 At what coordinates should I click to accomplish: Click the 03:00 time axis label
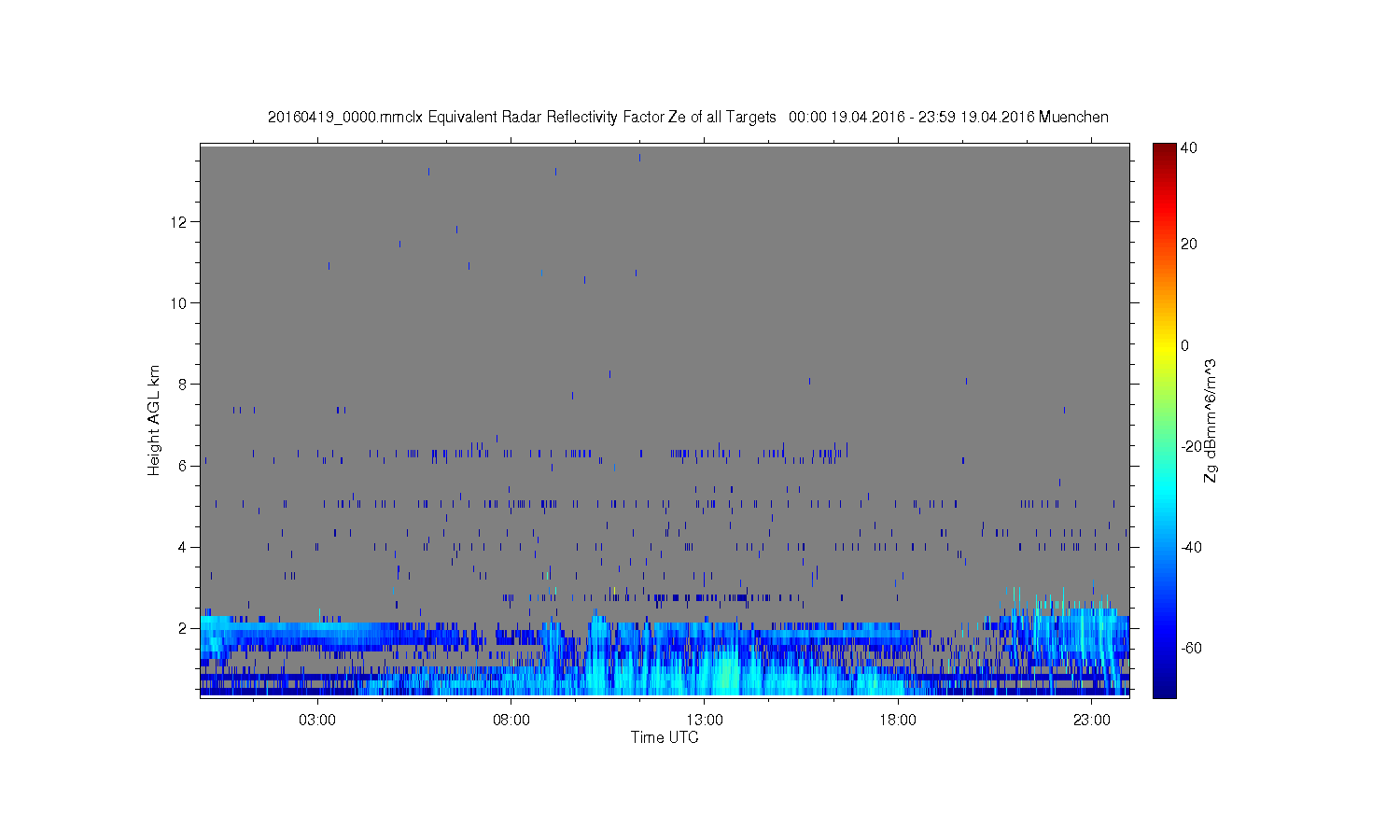317,721
